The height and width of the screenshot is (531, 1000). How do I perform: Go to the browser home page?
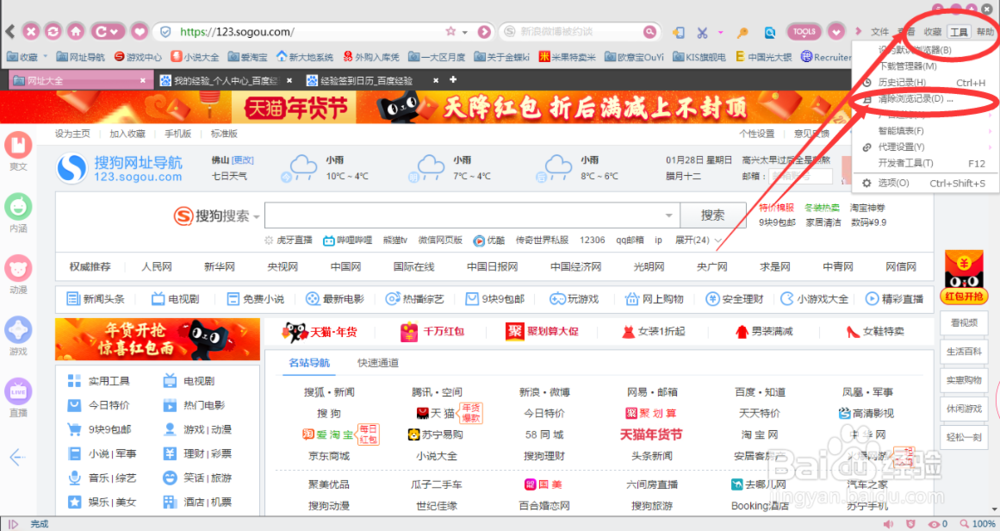pos(76,31)
